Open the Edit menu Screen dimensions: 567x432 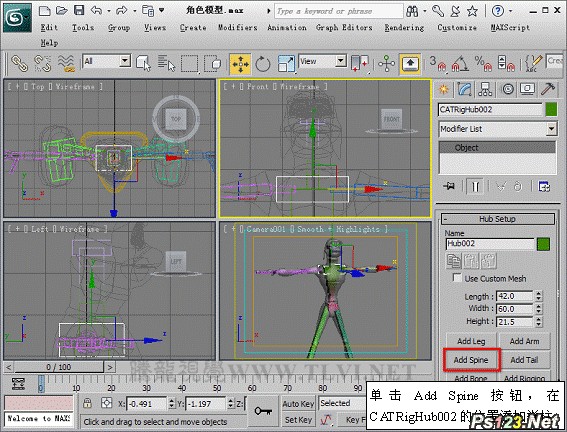pyautogui.click(x=49, y=27)
